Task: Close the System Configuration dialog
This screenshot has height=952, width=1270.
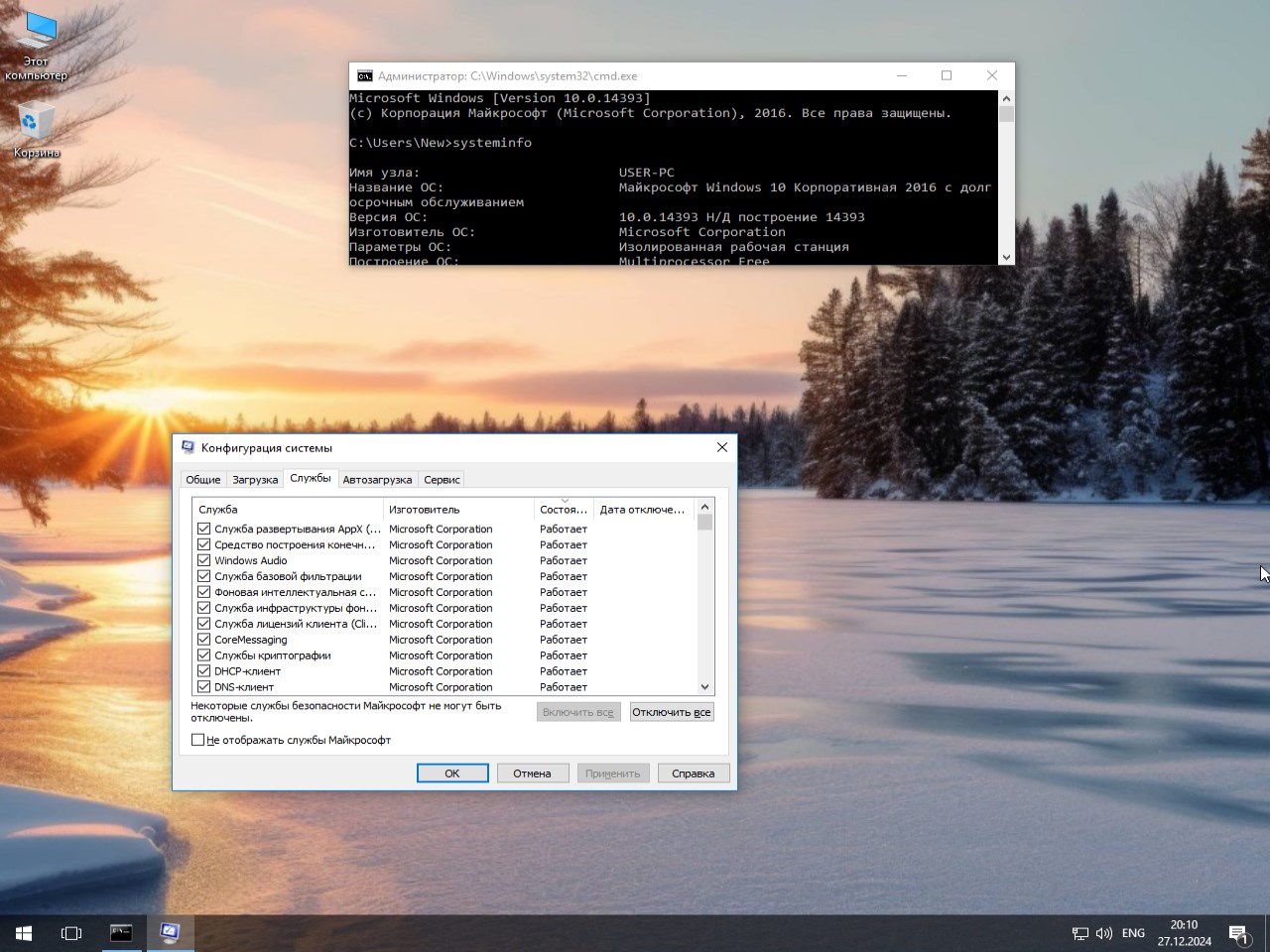Action: (722, 447)
